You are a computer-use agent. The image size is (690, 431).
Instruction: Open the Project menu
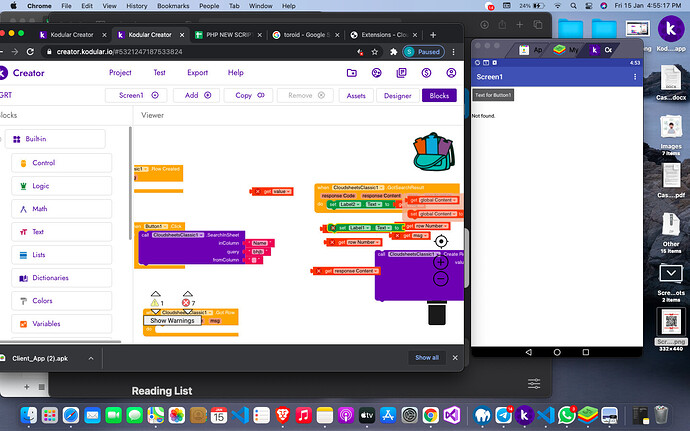[120, 72]
